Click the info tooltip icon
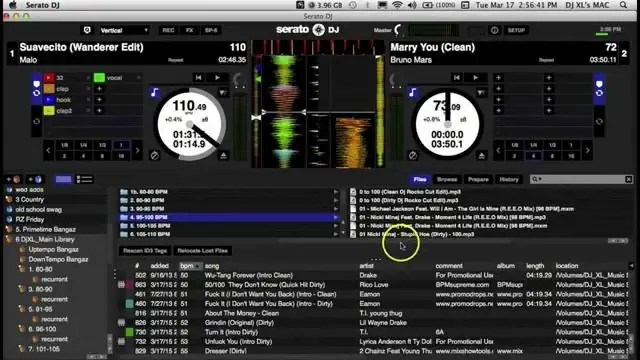Image resolution: width=640 pixels, height=360 pixels. 494,30
